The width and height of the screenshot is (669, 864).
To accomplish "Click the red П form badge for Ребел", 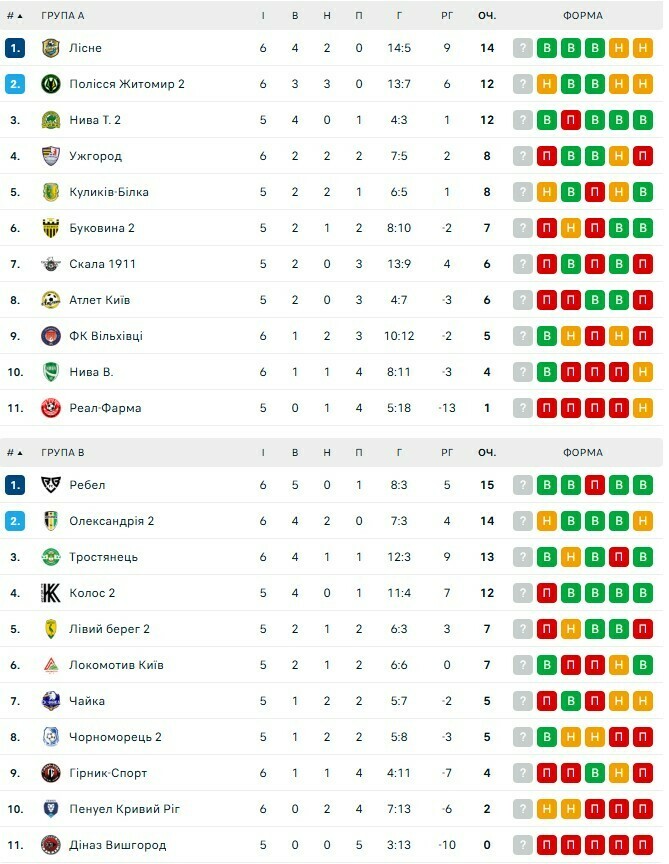I will coord(595,485).
